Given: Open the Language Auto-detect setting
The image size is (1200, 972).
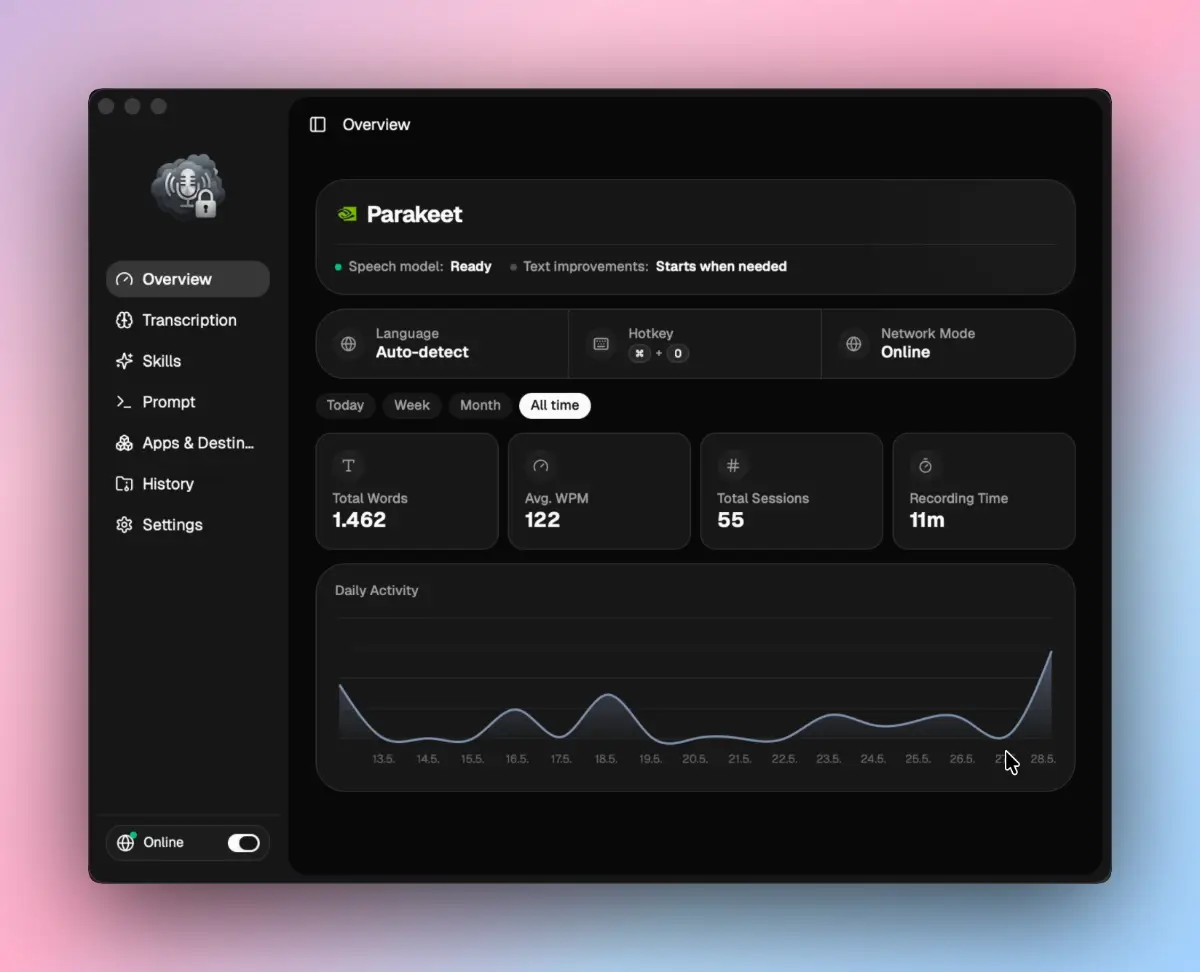Looking at the screenshot, I should [x=442, y=344].
